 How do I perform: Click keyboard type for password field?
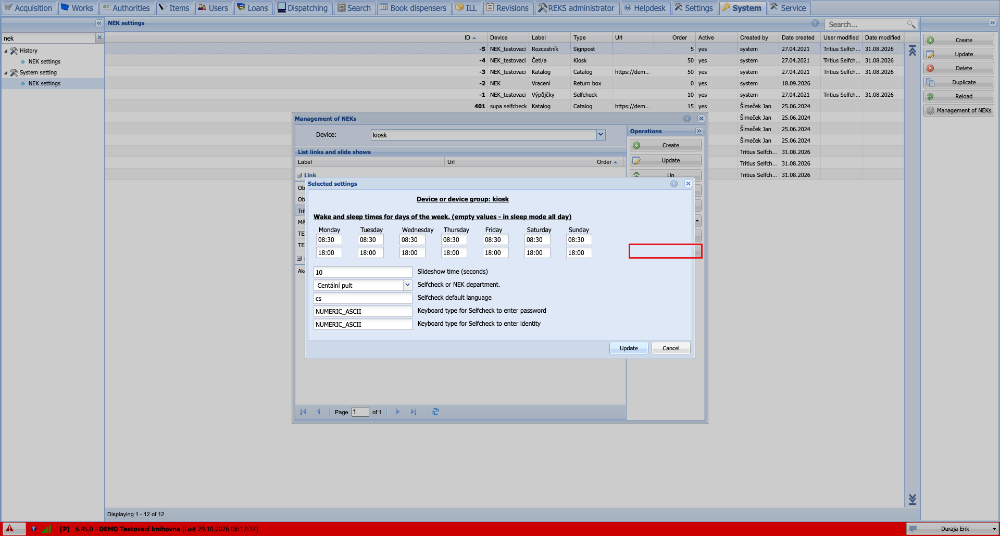(x=363, y=311)
